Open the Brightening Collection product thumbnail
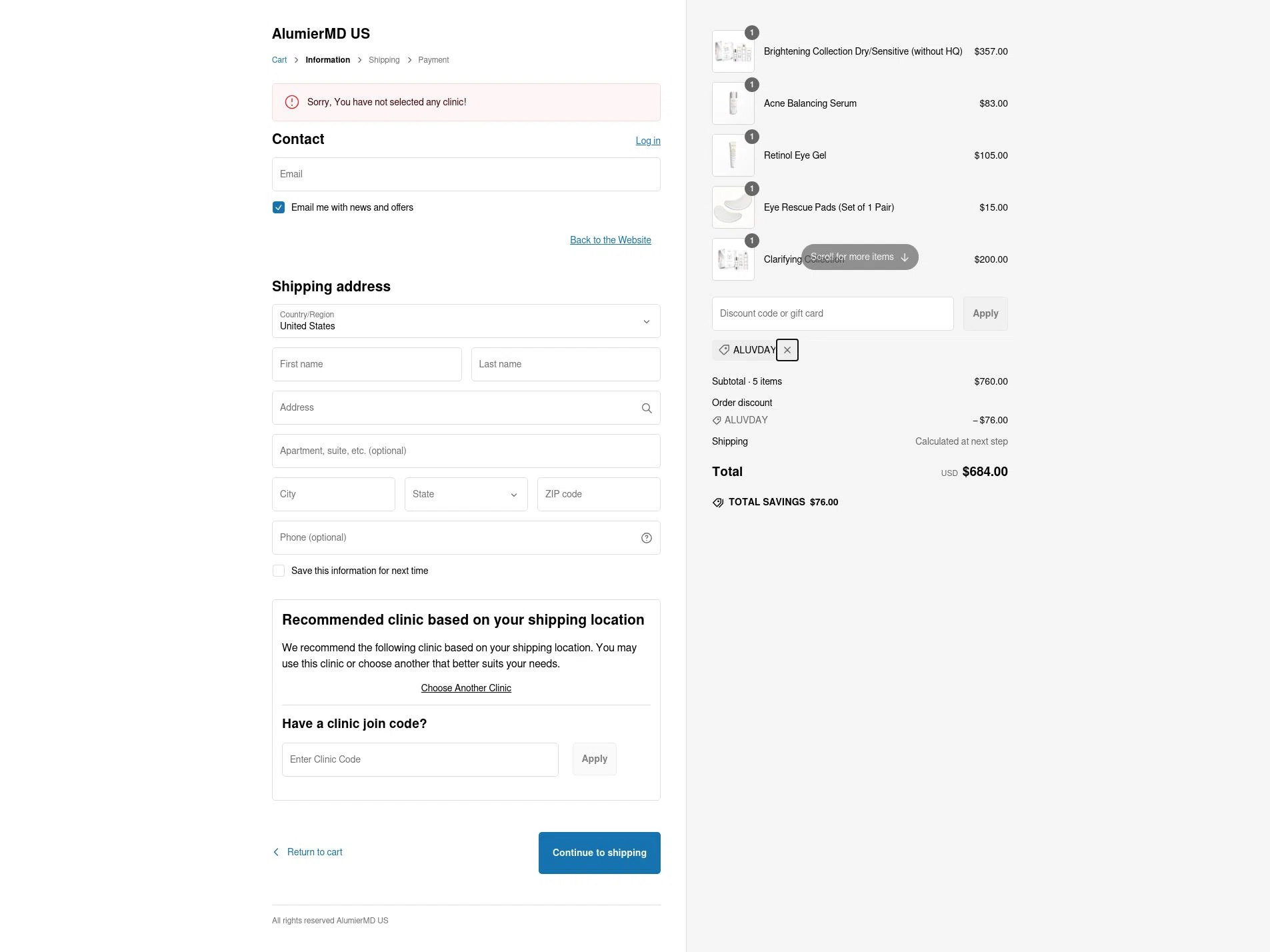 [733, 51]
